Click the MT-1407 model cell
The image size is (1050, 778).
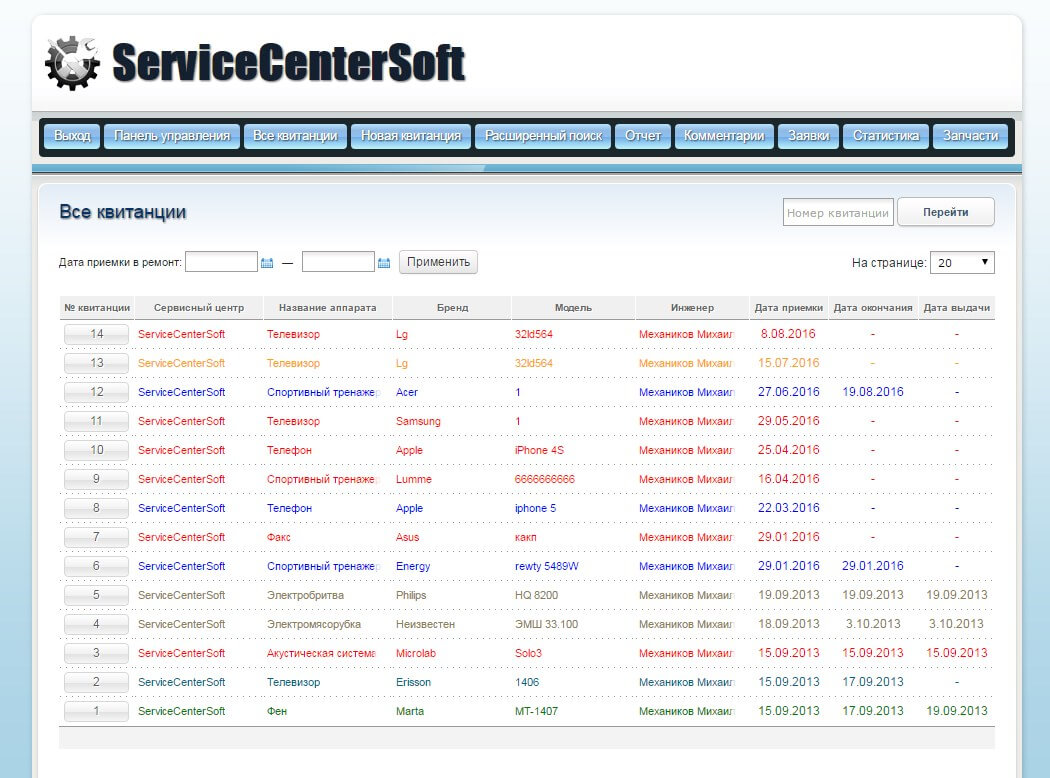[x=536, y=711]
